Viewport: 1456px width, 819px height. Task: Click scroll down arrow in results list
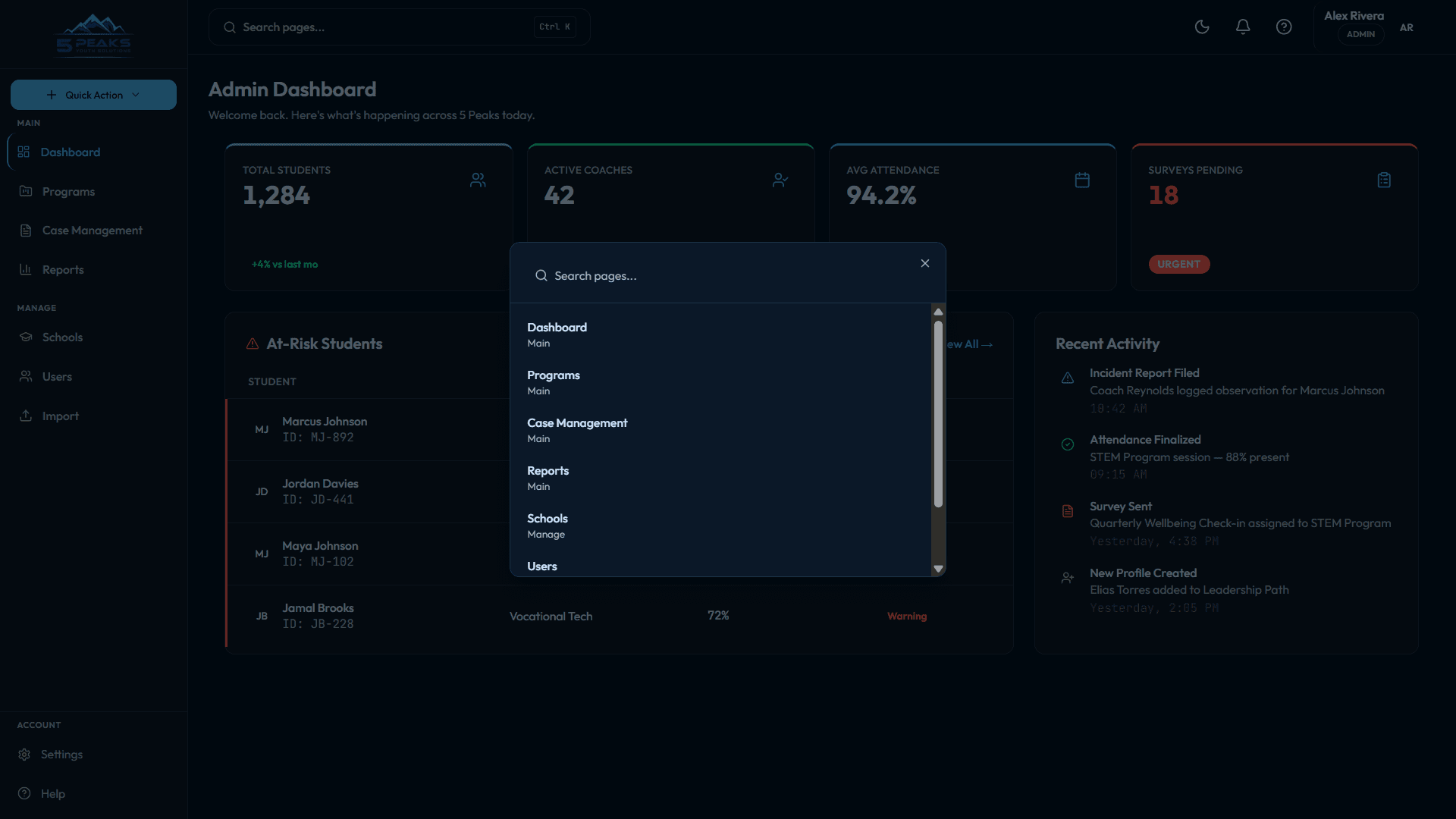coord(938,569)
